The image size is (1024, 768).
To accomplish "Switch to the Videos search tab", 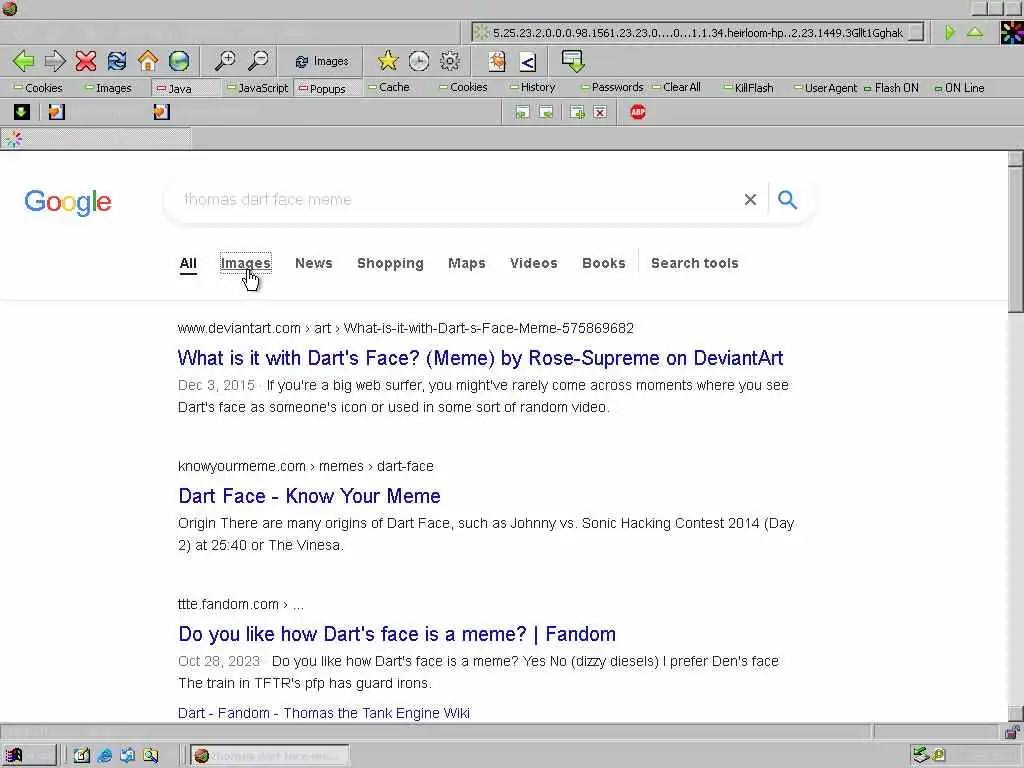I will [534, 263].
